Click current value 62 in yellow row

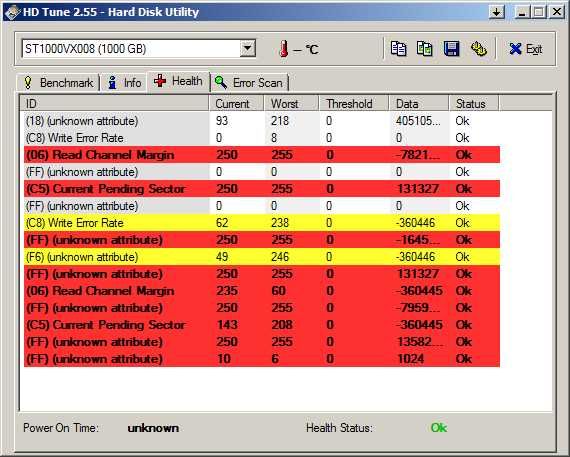point(222,223)
